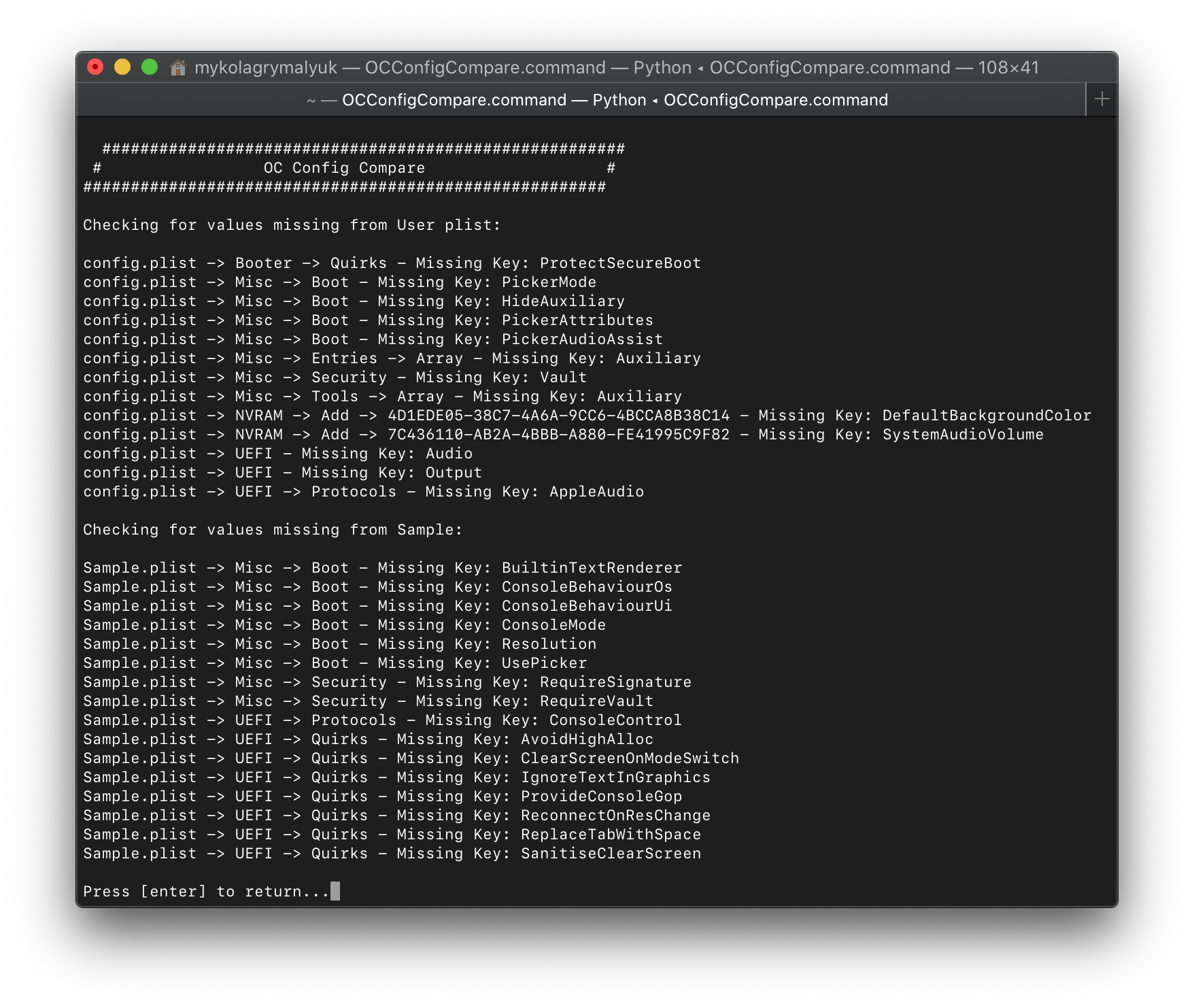Click the SanitiseClearScreen missing key line
Screen dimensions: 1194x1008
[x=392, y=854]
